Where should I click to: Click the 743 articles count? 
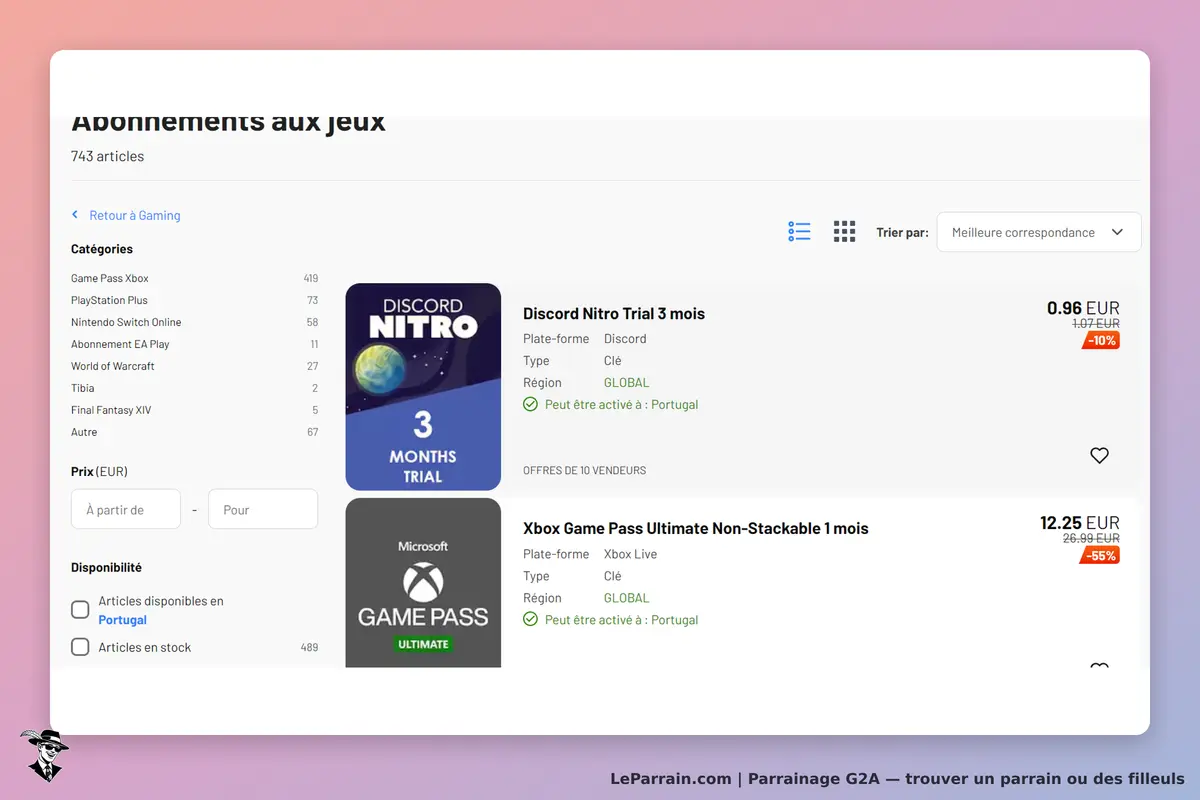(107, 156)
